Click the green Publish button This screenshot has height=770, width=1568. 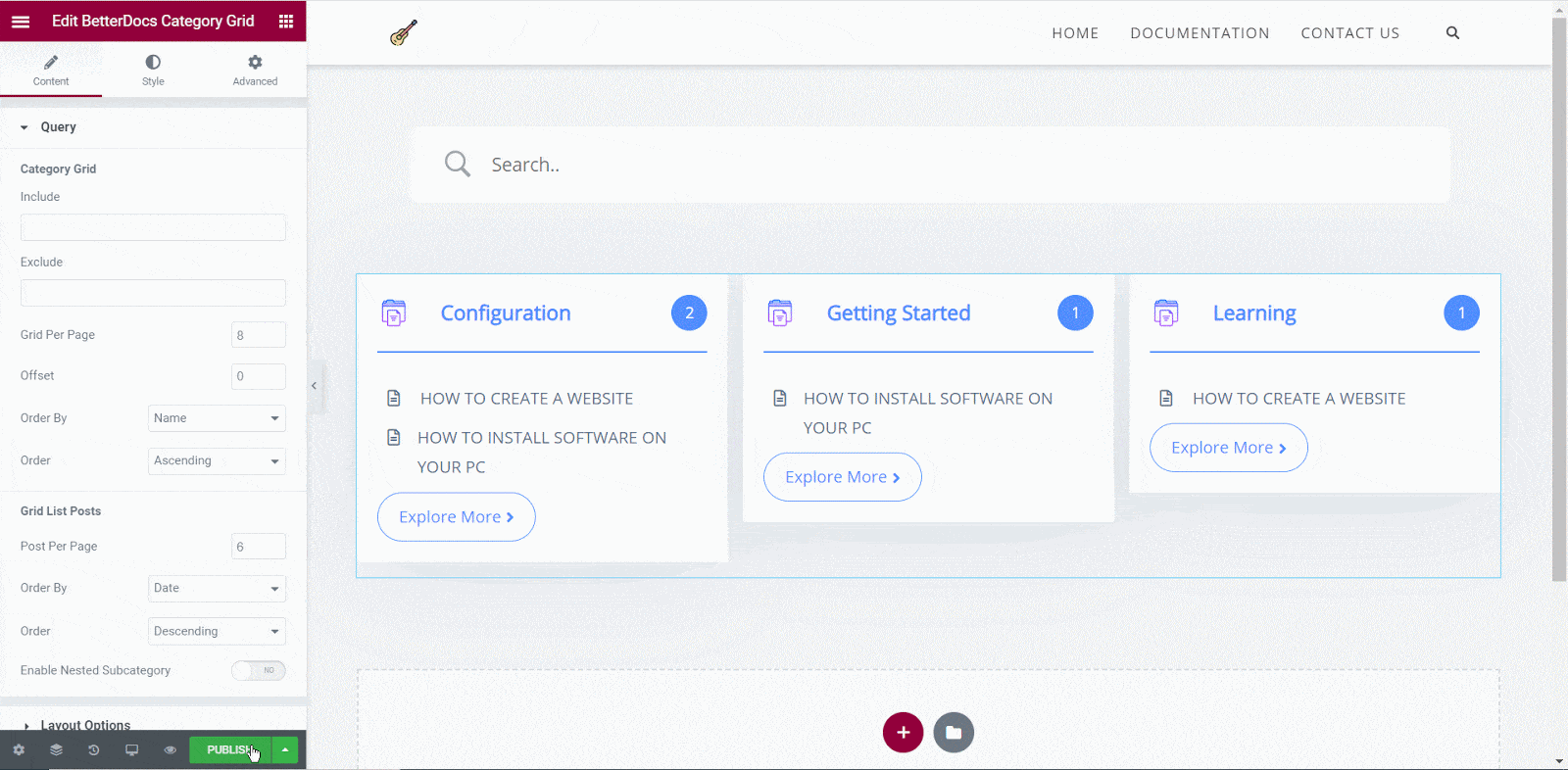point(230,750)
